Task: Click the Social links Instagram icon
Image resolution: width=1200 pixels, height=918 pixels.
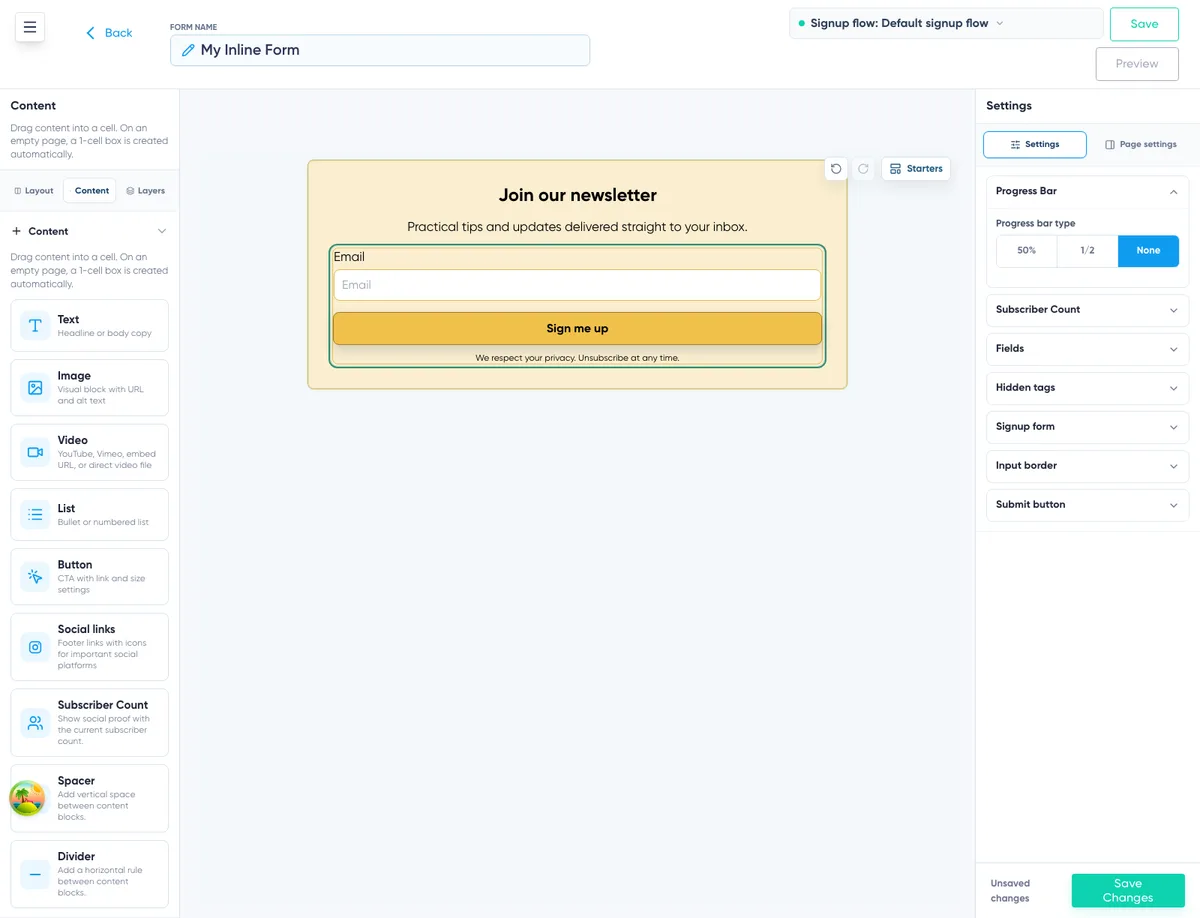Action: point(35,647)
